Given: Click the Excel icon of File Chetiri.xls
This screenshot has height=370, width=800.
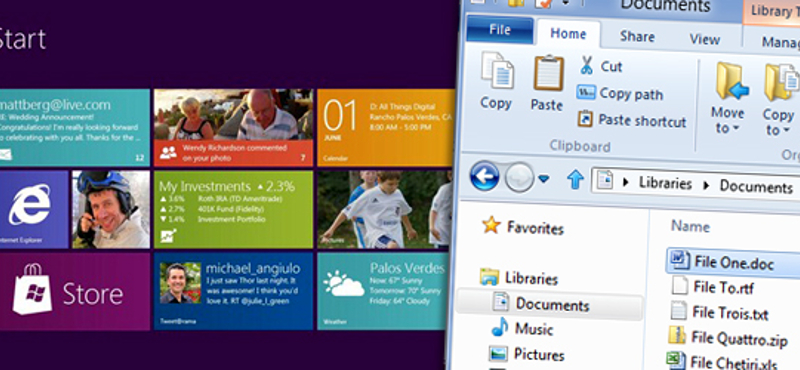Looking at the screenshot, I should pos(676,360).
